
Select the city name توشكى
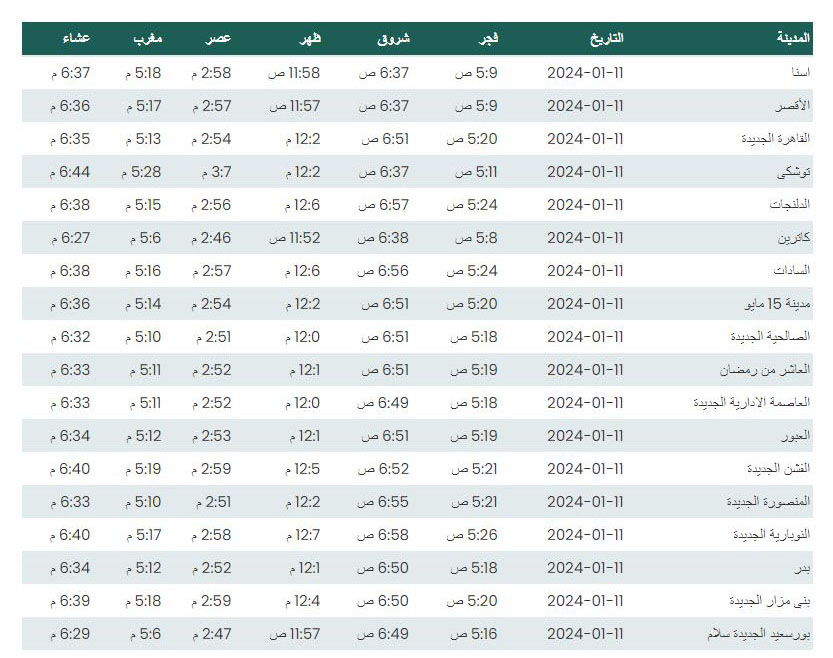point(794,172)
